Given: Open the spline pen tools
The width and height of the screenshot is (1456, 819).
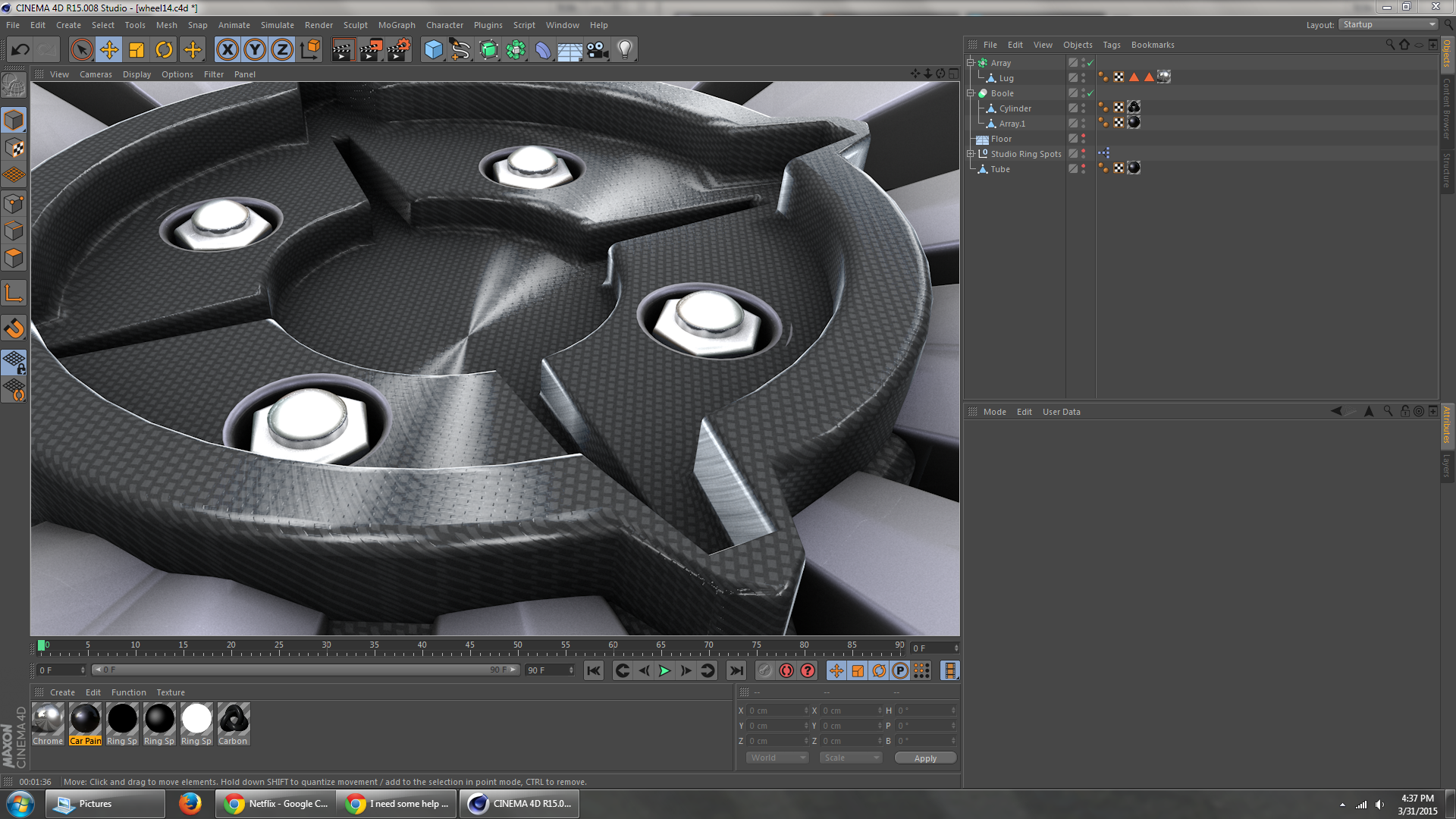Looking at the screenshot, I should tap(461, 50).
